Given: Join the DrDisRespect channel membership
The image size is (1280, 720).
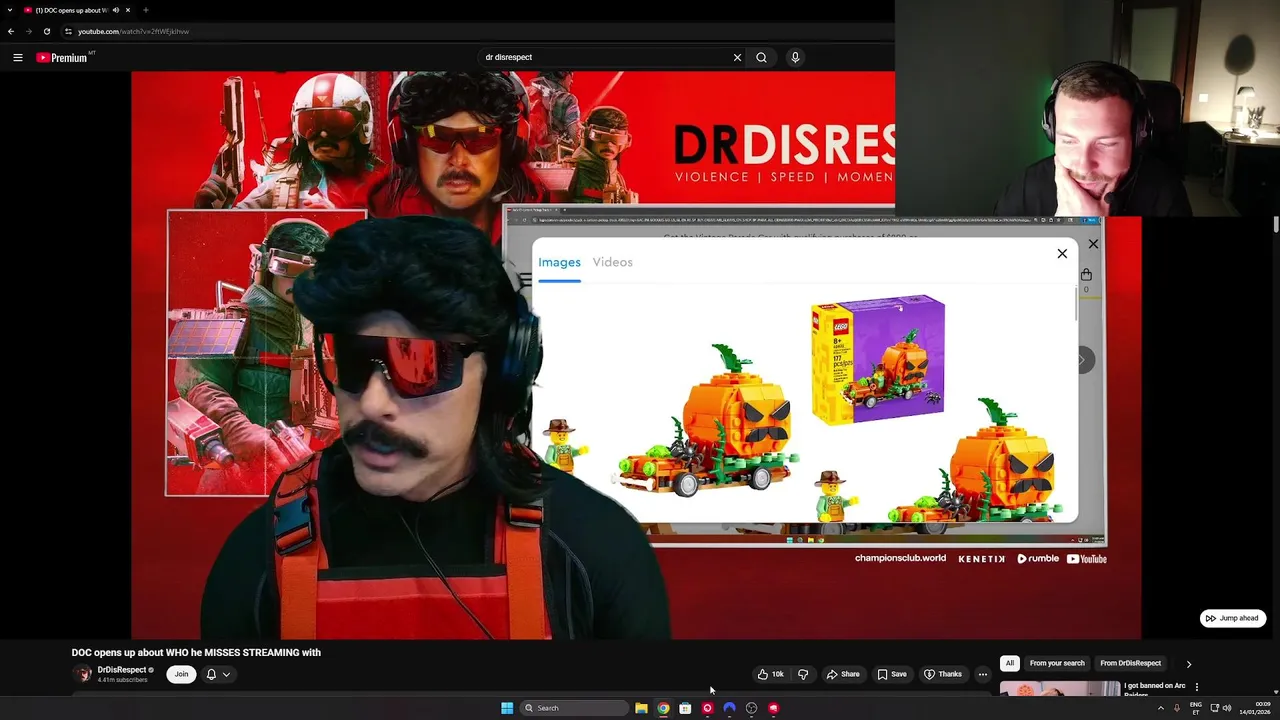Looking at the screenshot, I should click(x=181, y=674).
